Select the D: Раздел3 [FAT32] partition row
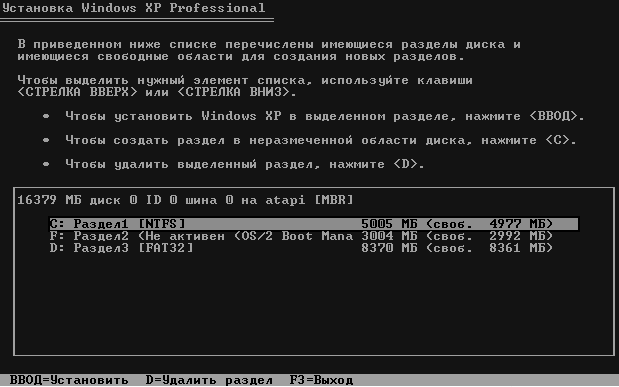Viewport: 619px width, 387px height. (301, 248)
